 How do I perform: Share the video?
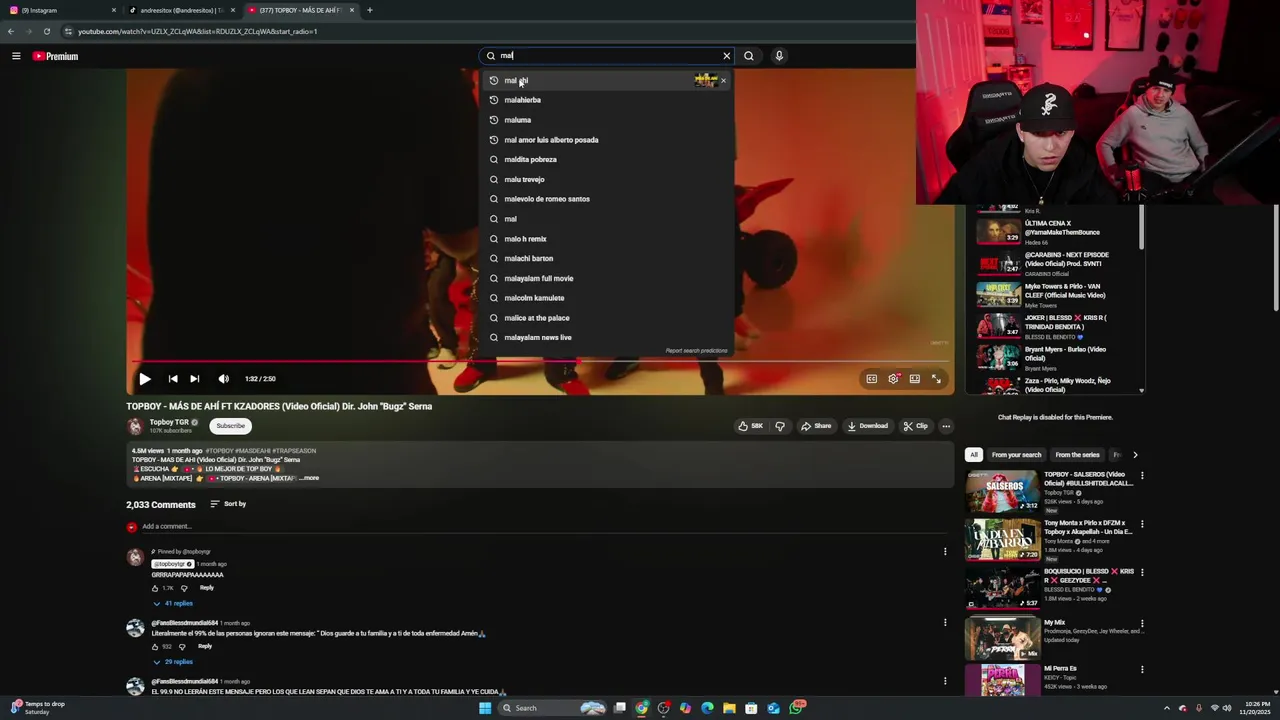pyautogui.click(x=816, y=426)
